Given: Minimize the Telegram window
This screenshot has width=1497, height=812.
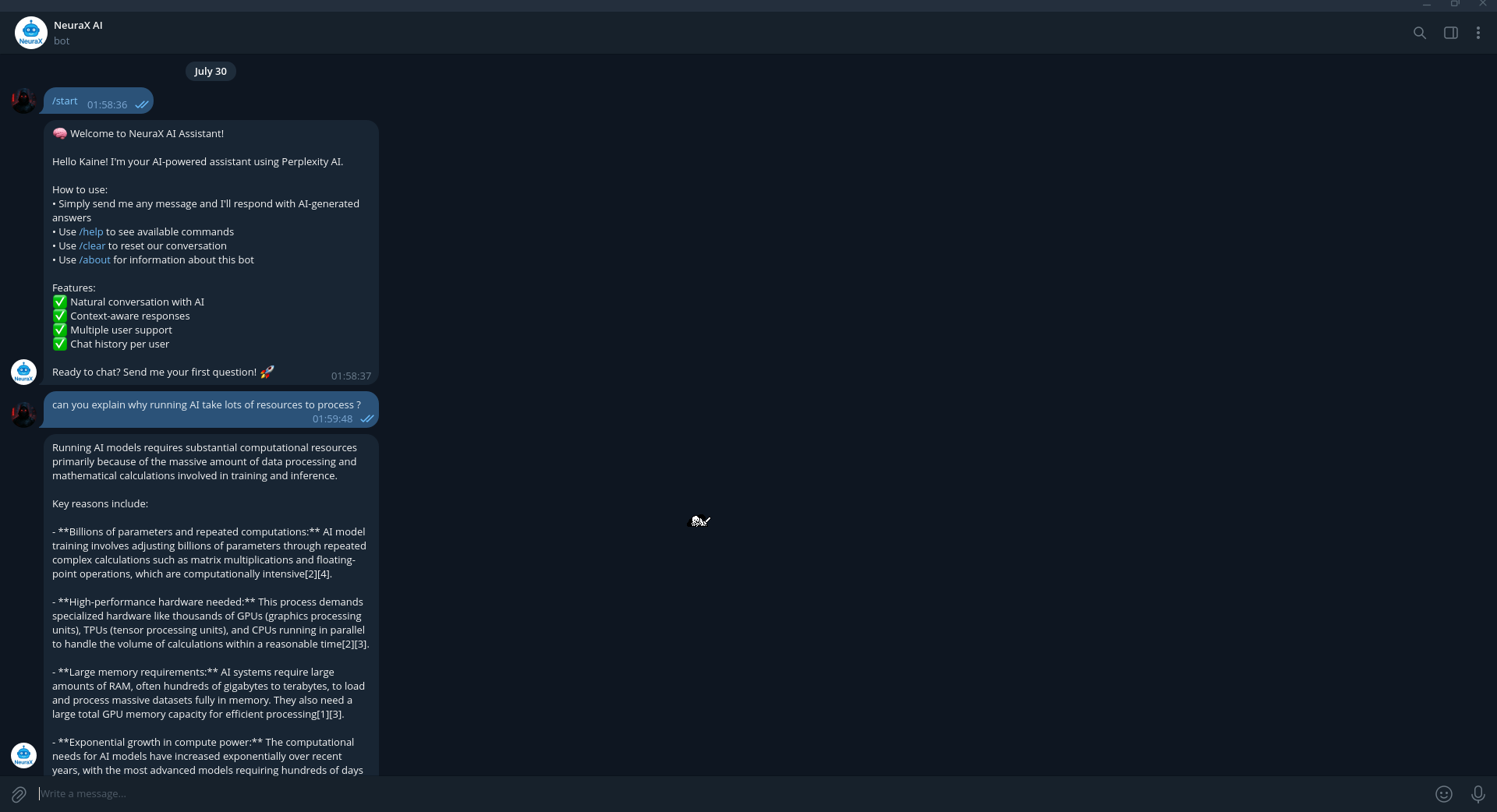Looking at the screenshot, I should click(1427, 4).
